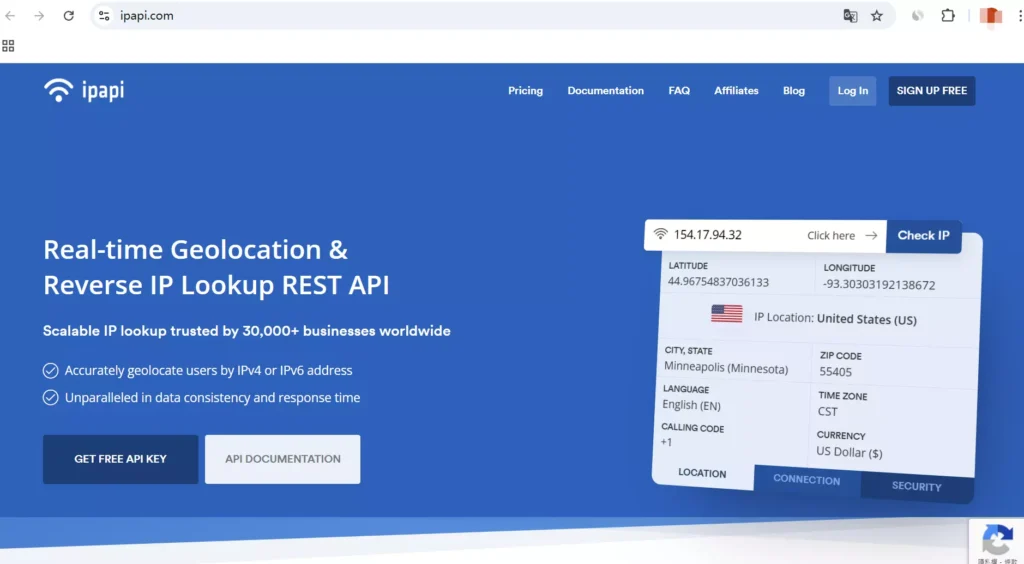The height and width of the screenshot is (564, 1024).
Task: Go back using the browser back arrow
Action: tap(11, 16)
